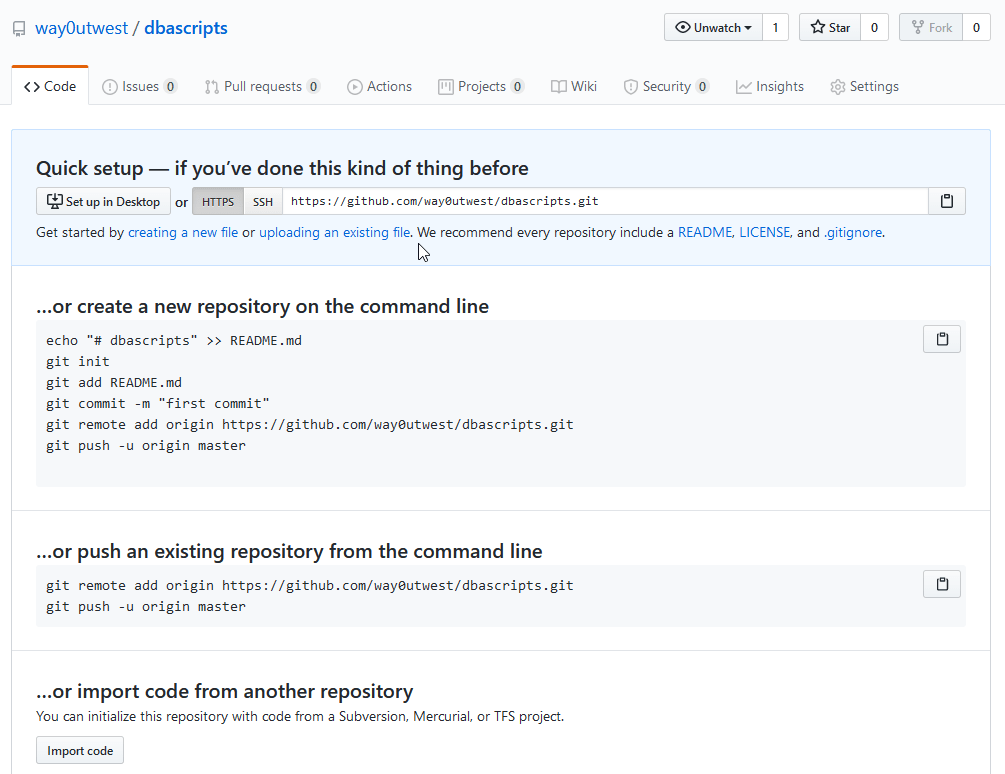1005x774 pixels.
Task: Copy the new repository commands clipboard icon
Action: point(941,339)
